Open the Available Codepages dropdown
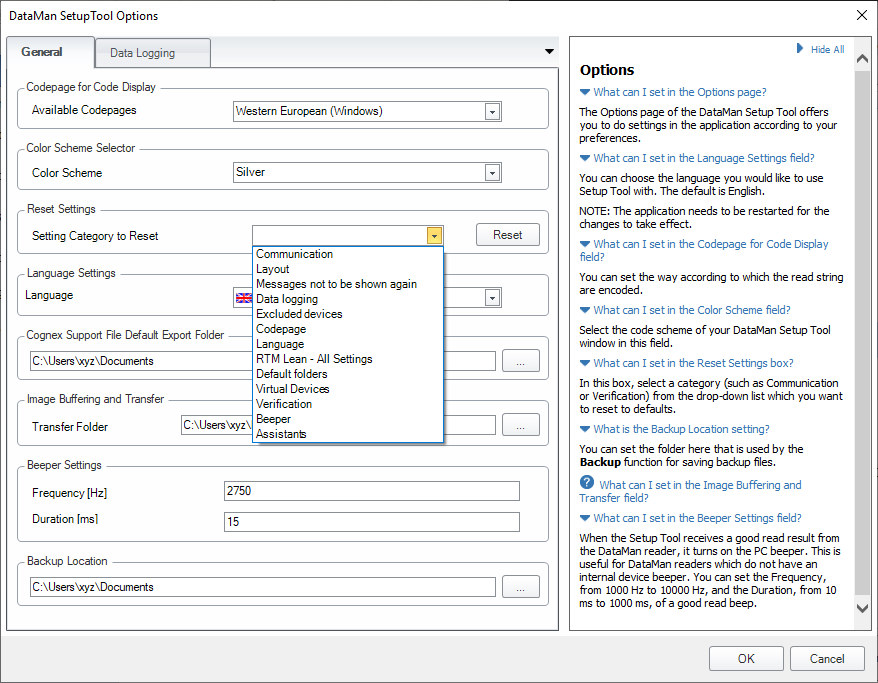878x683 pixels. point(491,112)
